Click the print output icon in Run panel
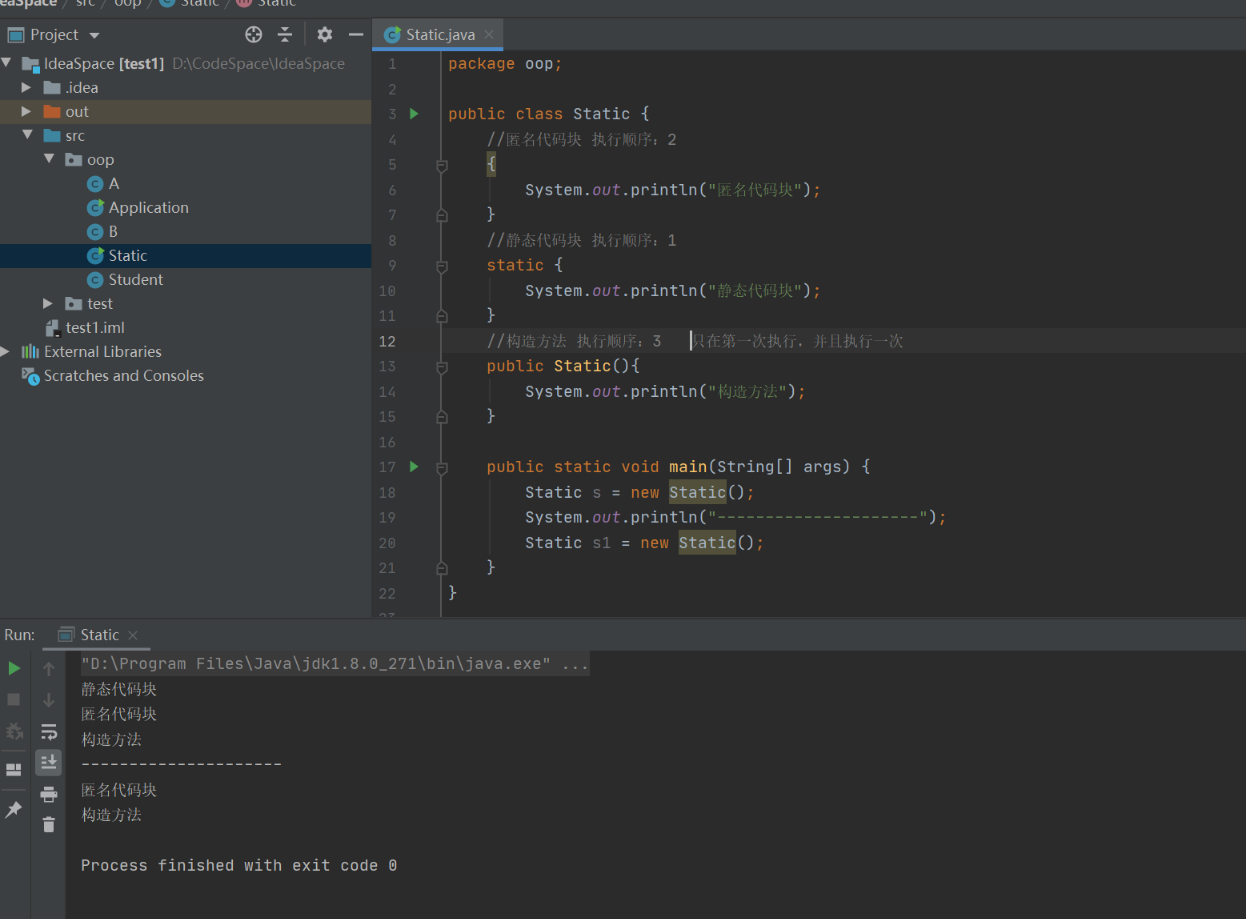 pyautogui.click(x=48, y=794)
